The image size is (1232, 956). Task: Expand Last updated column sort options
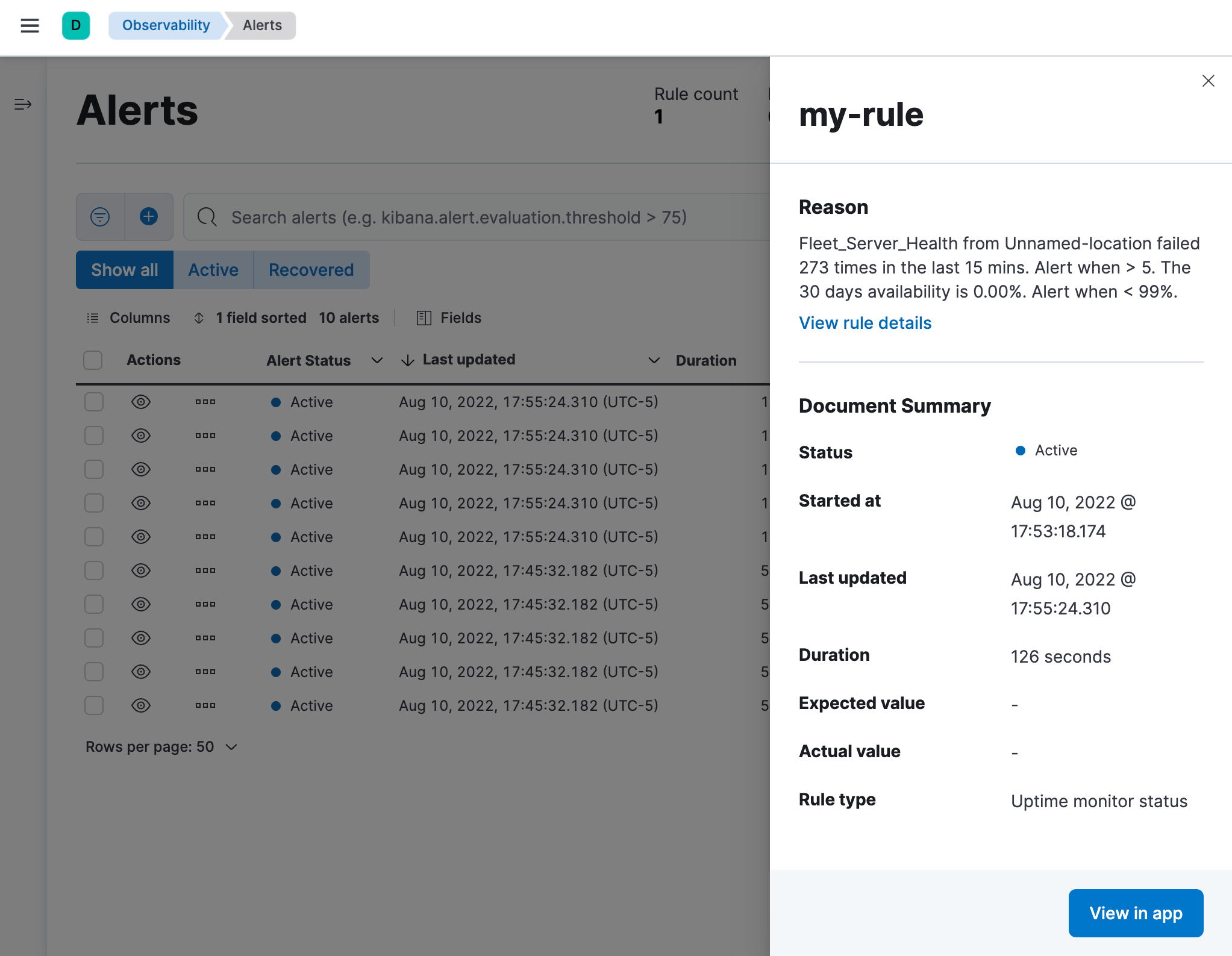pyautogui.click(x=651, y=360)
